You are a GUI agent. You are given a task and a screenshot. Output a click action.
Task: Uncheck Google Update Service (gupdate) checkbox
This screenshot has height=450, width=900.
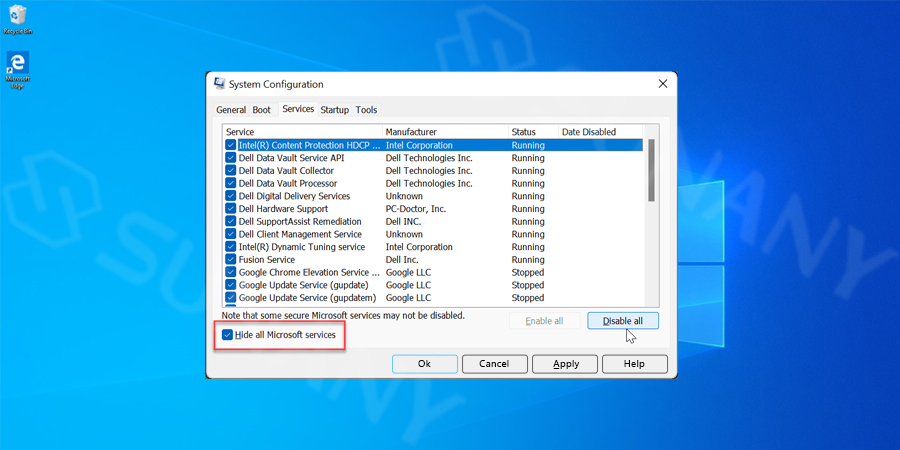click(231, 285)
